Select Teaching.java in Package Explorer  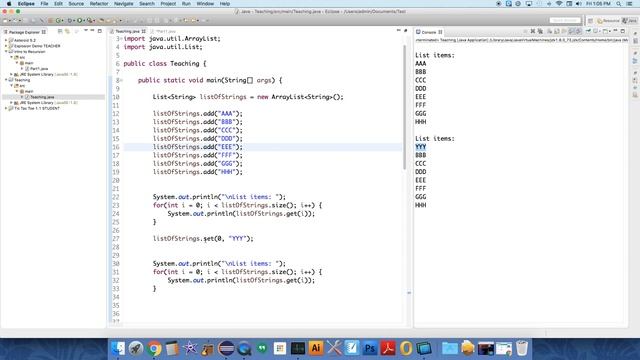[42, 97]
